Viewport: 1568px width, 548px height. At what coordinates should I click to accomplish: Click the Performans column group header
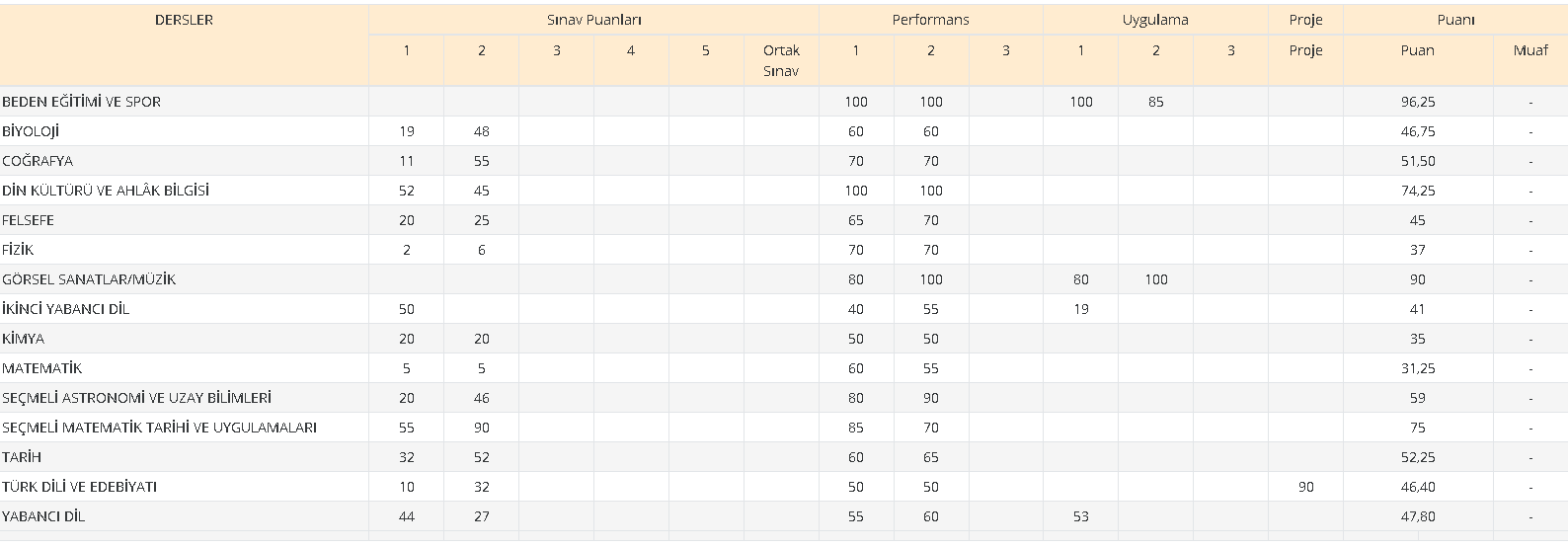click(x=930, y=20)
